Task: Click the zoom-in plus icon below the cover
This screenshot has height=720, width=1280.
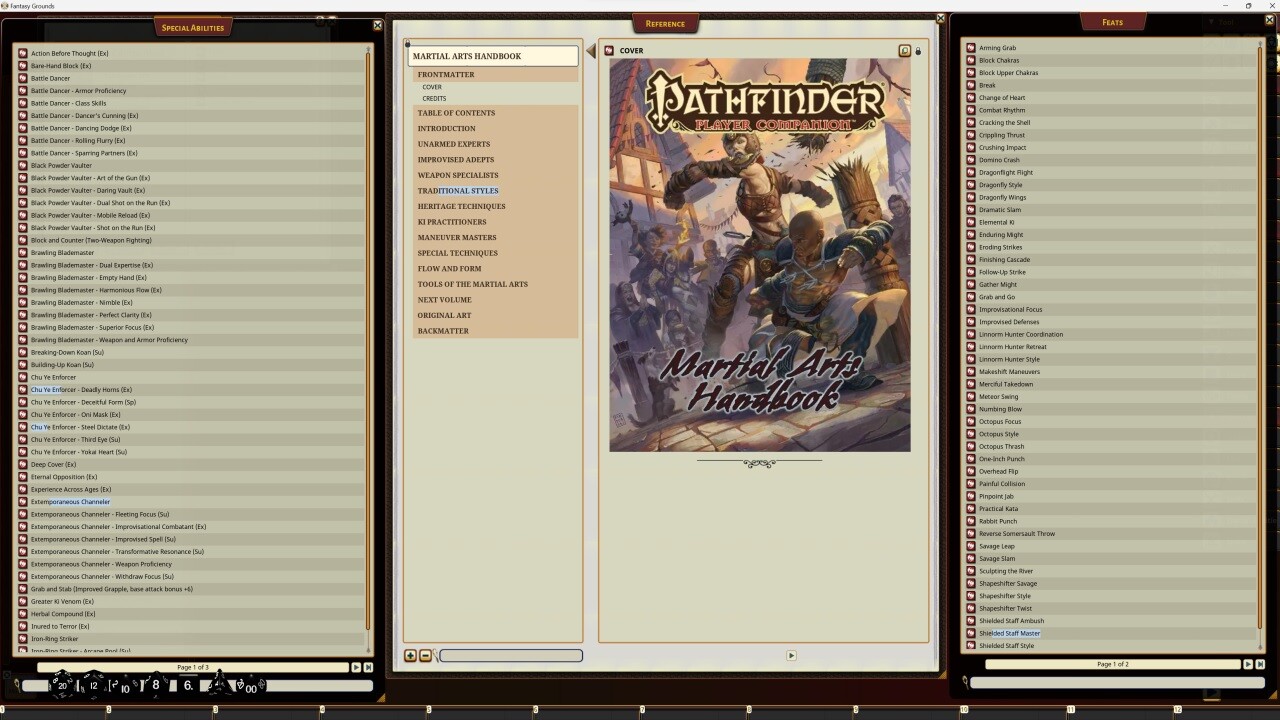Action: tap(410, 655)
